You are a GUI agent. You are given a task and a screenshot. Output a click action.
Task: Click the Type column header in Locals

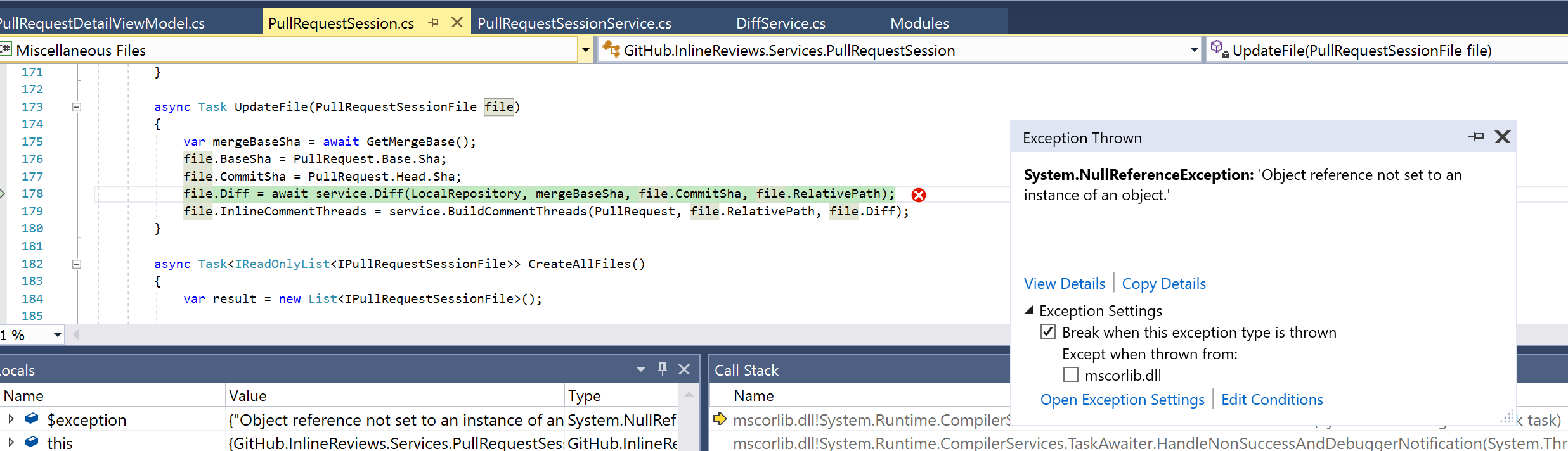tap(621, 395)
